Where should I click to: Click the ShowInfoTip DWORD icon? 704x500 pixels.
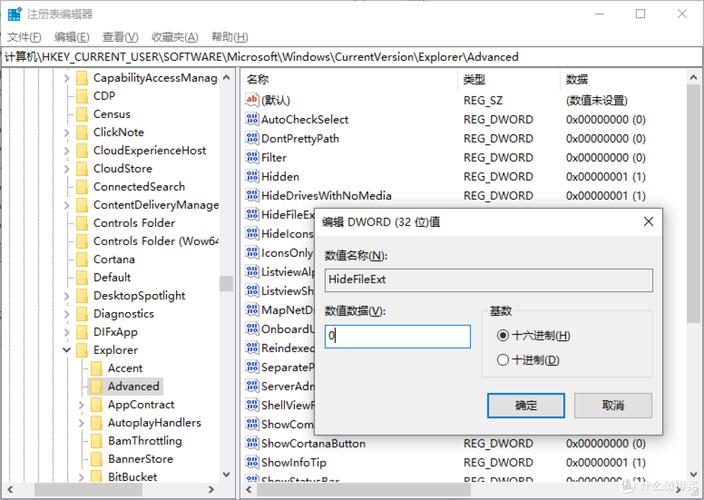coord(252,462)
